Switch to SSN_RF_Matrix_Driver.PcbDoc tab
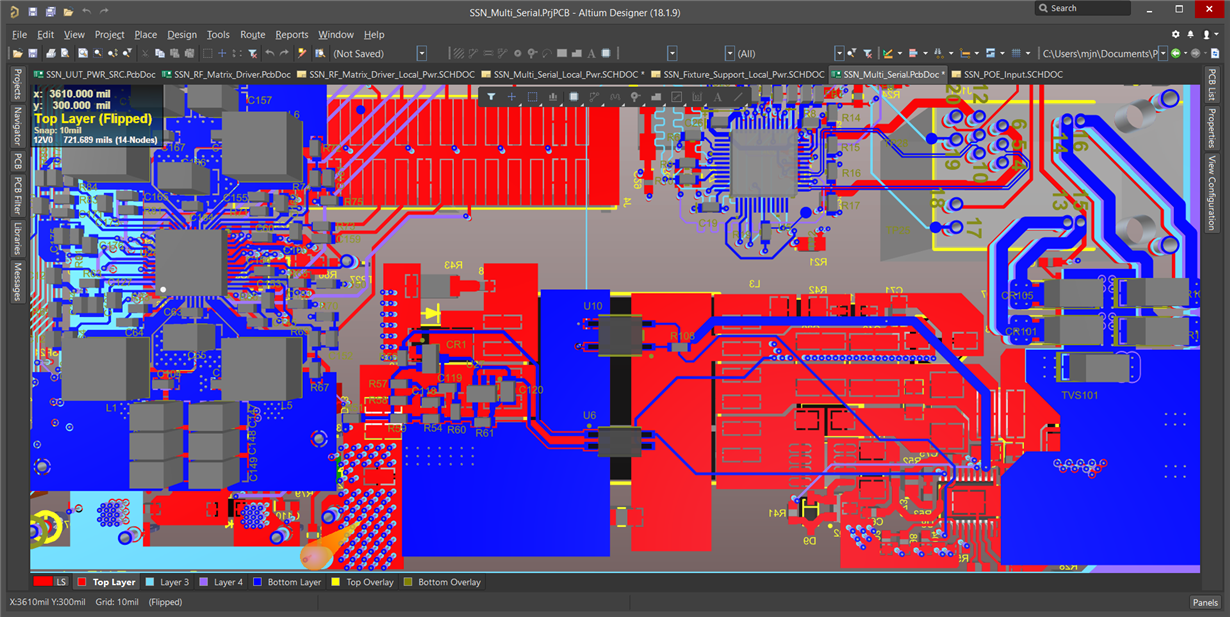The width and height of the screenshot is (1230, 617). click(x=225, y=74)
